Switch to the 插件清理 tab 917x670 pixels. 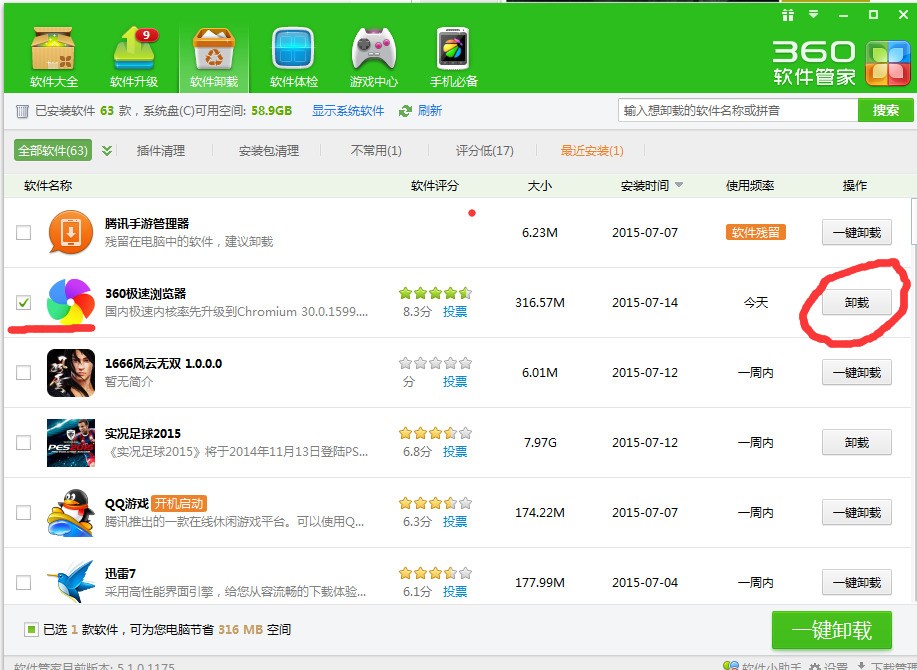click(x=161, y=151)
